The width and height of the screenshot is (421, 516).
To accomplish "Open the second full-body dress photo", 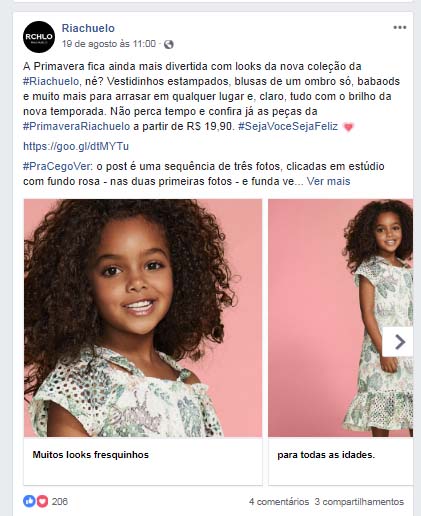I will point(340,318).
